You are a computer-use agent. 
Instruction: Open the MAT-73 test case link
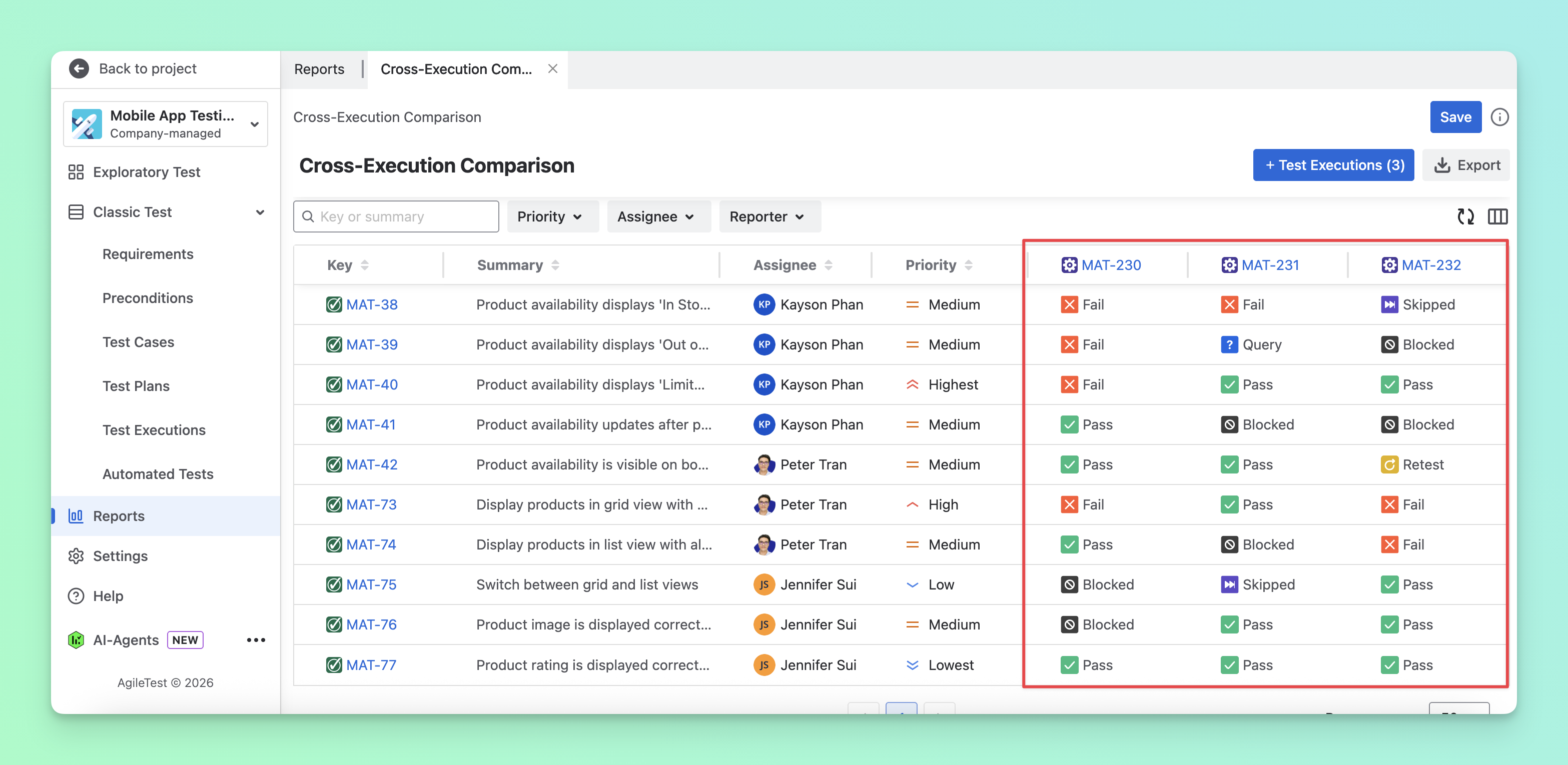click(371, 504)
